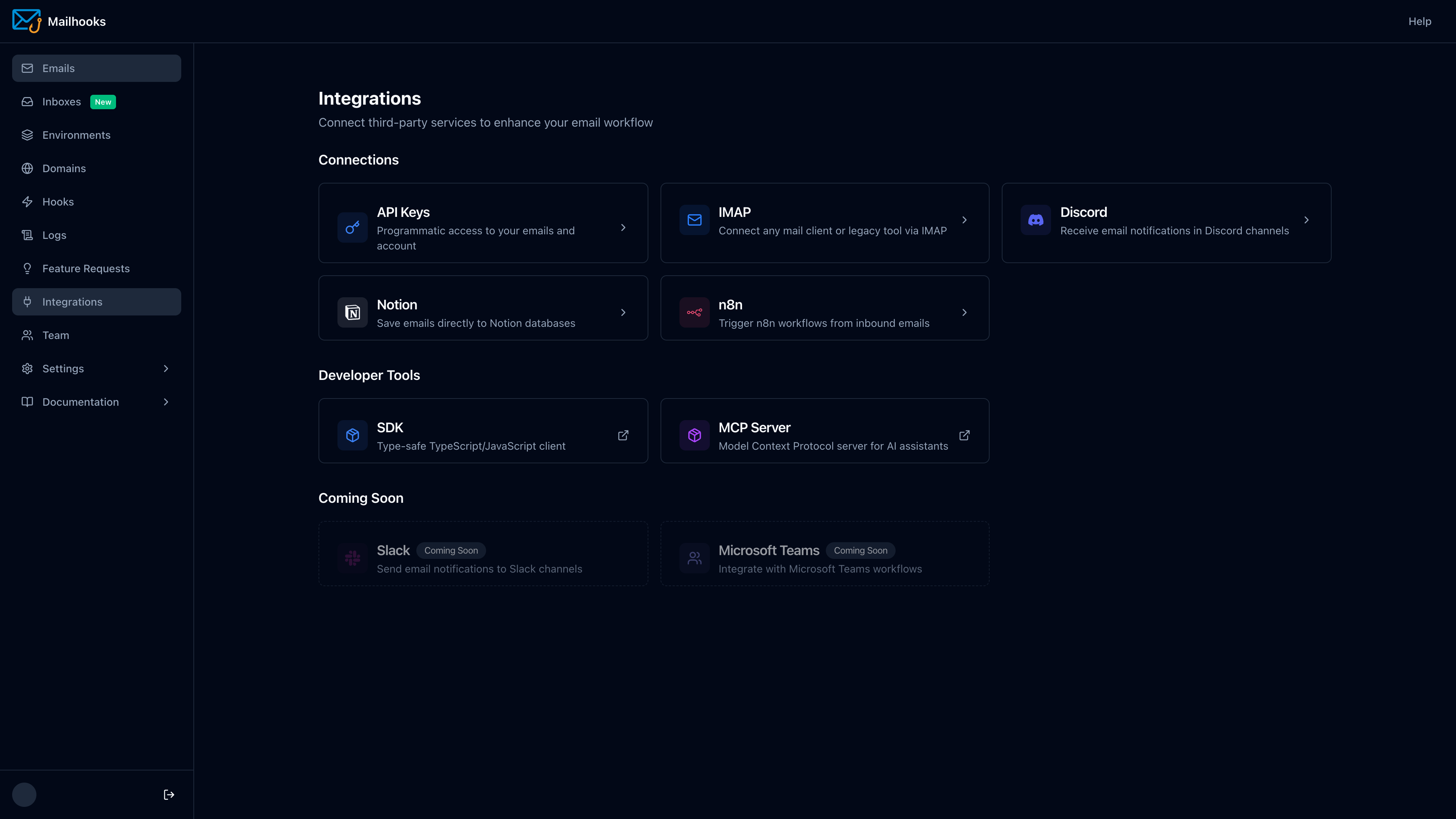This screenshot has width=1456, height=819.
Task: View Logs in the sidebar
Action: point(97,235)
